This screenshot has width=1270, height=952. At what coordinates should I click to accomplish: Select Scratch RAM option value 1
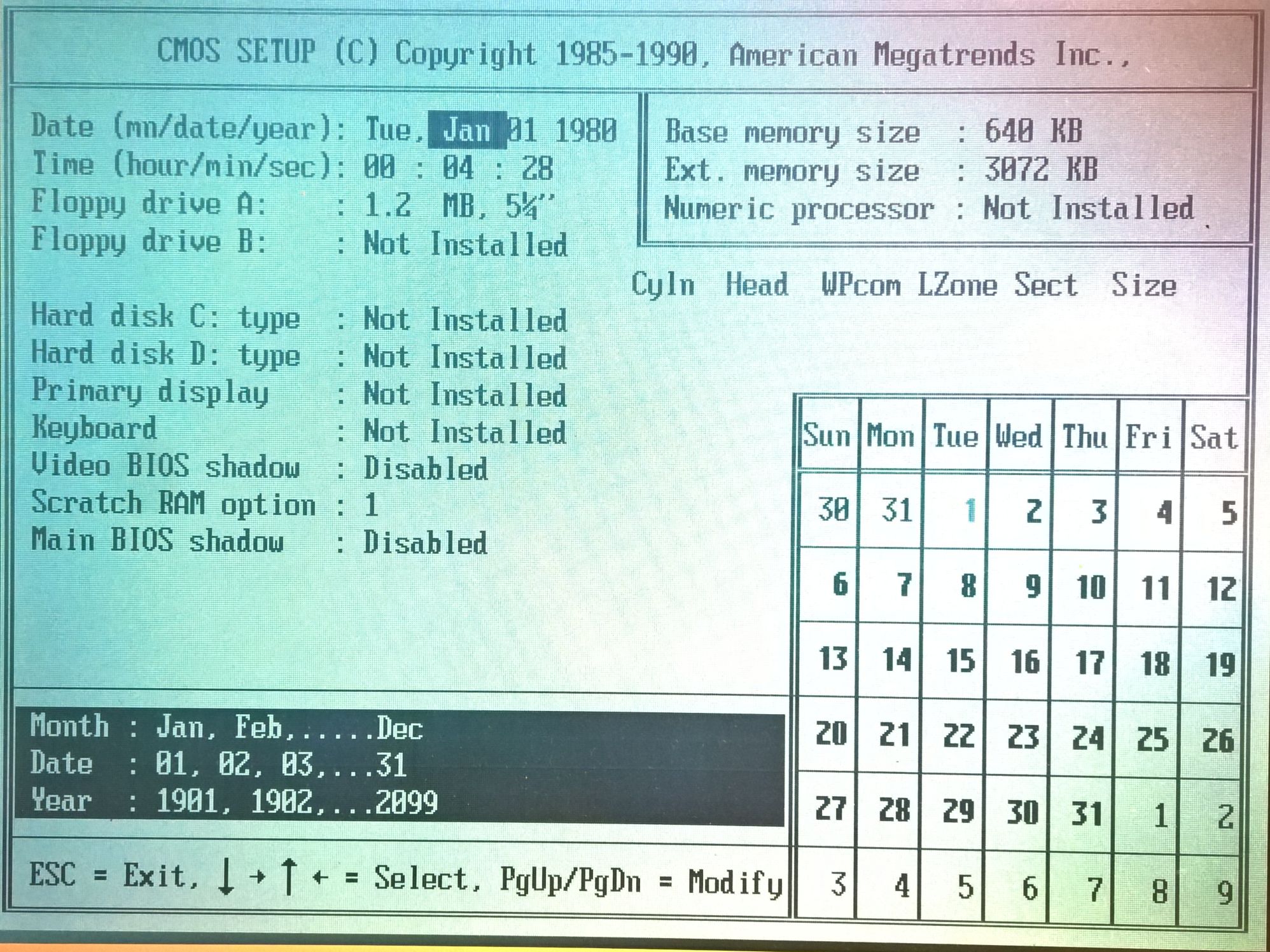372,506
